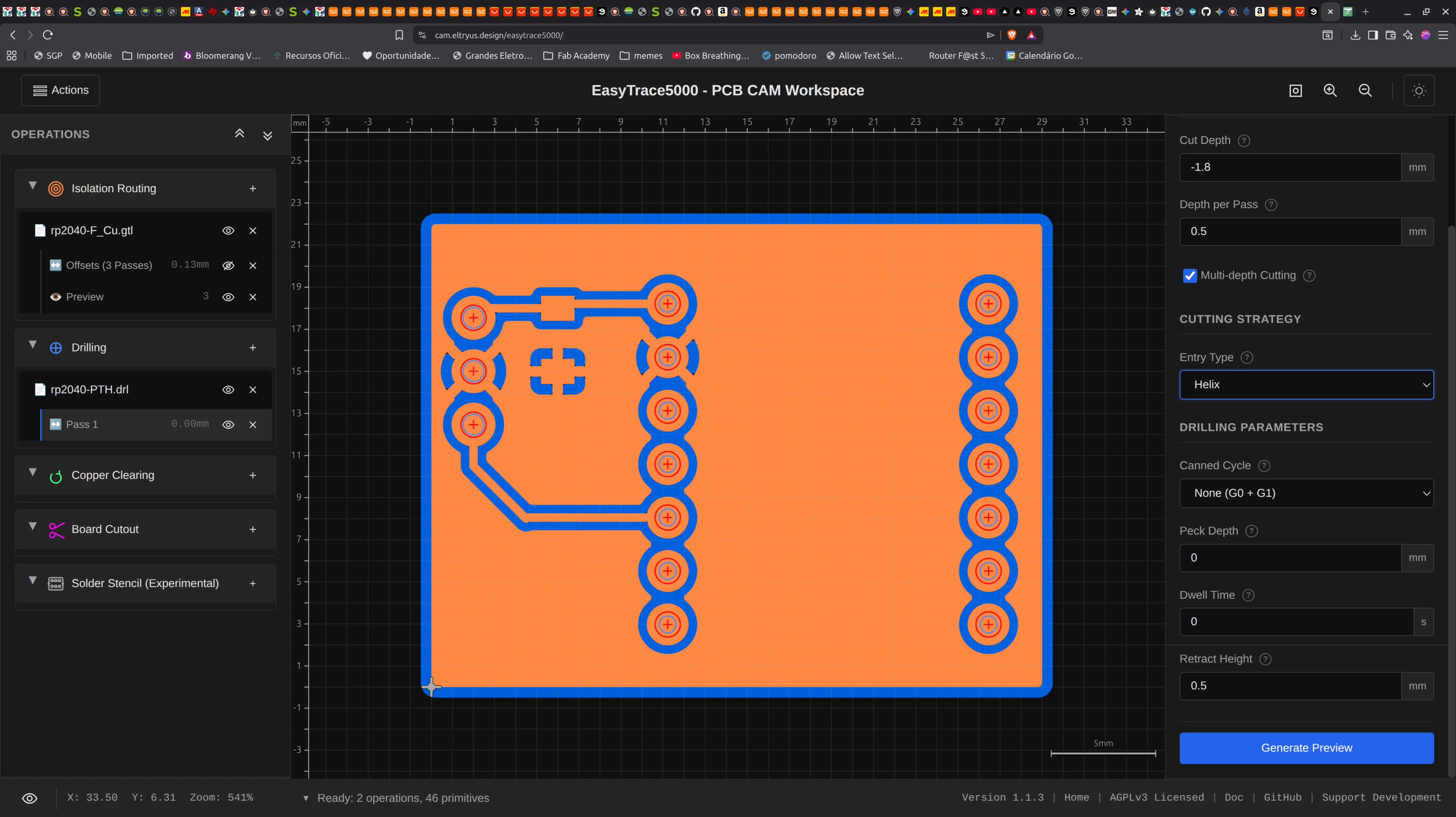
Task: Toggle the light/dark theme sun icon
Action: click(1419, 90)
